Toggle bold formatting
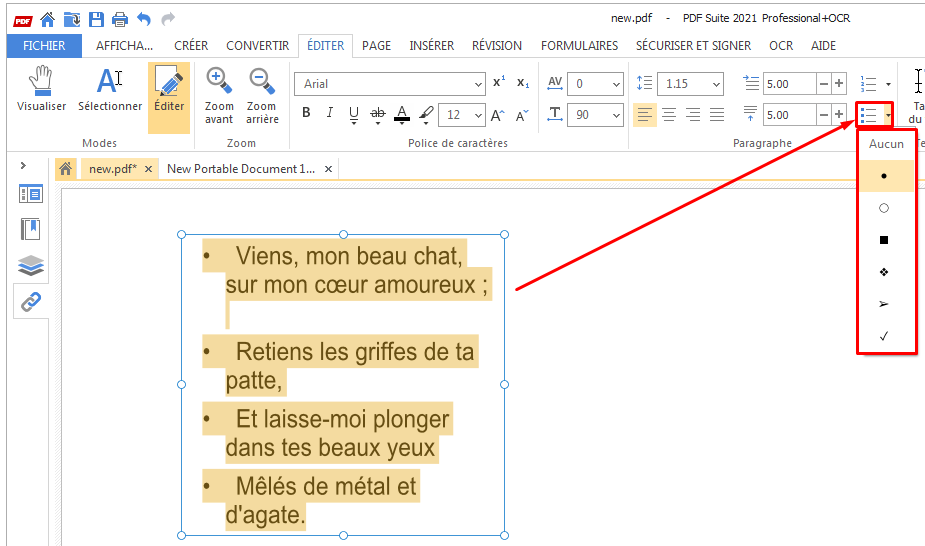925x546 pixels. coord(306,113)
